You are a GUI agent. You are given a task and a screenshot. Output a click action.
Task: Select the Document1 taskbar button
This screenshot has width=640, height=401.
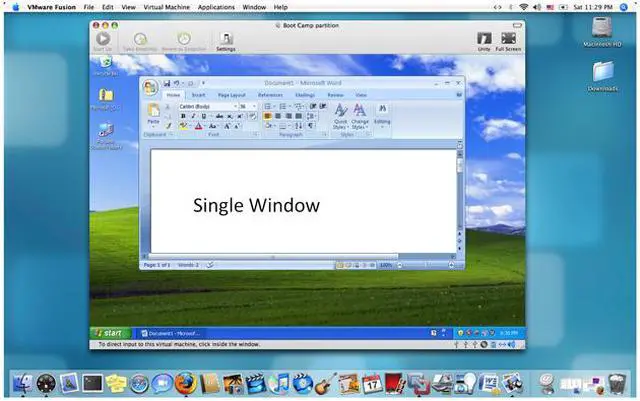tap(171, 334)
